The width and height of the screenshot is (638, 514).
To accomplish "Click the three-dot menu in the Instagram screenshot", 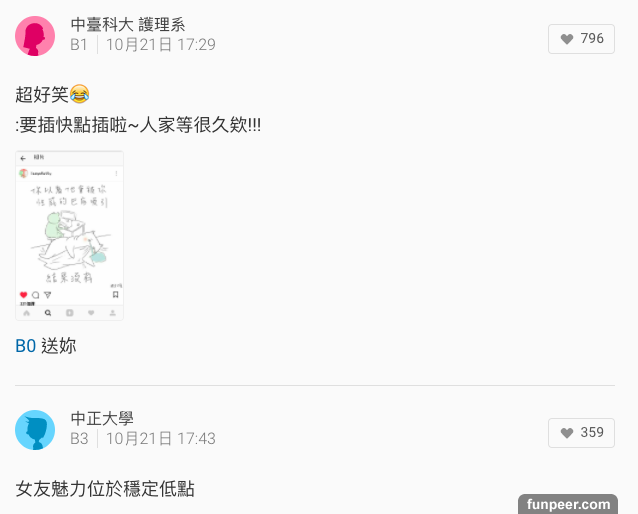I will coord(116,173).
